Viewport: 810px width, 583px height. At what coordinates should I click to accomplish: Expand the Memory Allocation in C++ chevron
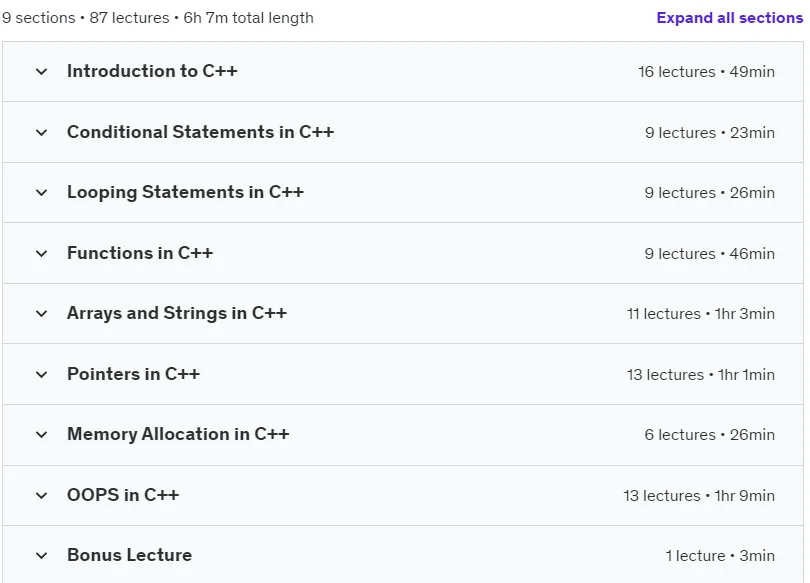coord(41,435)
